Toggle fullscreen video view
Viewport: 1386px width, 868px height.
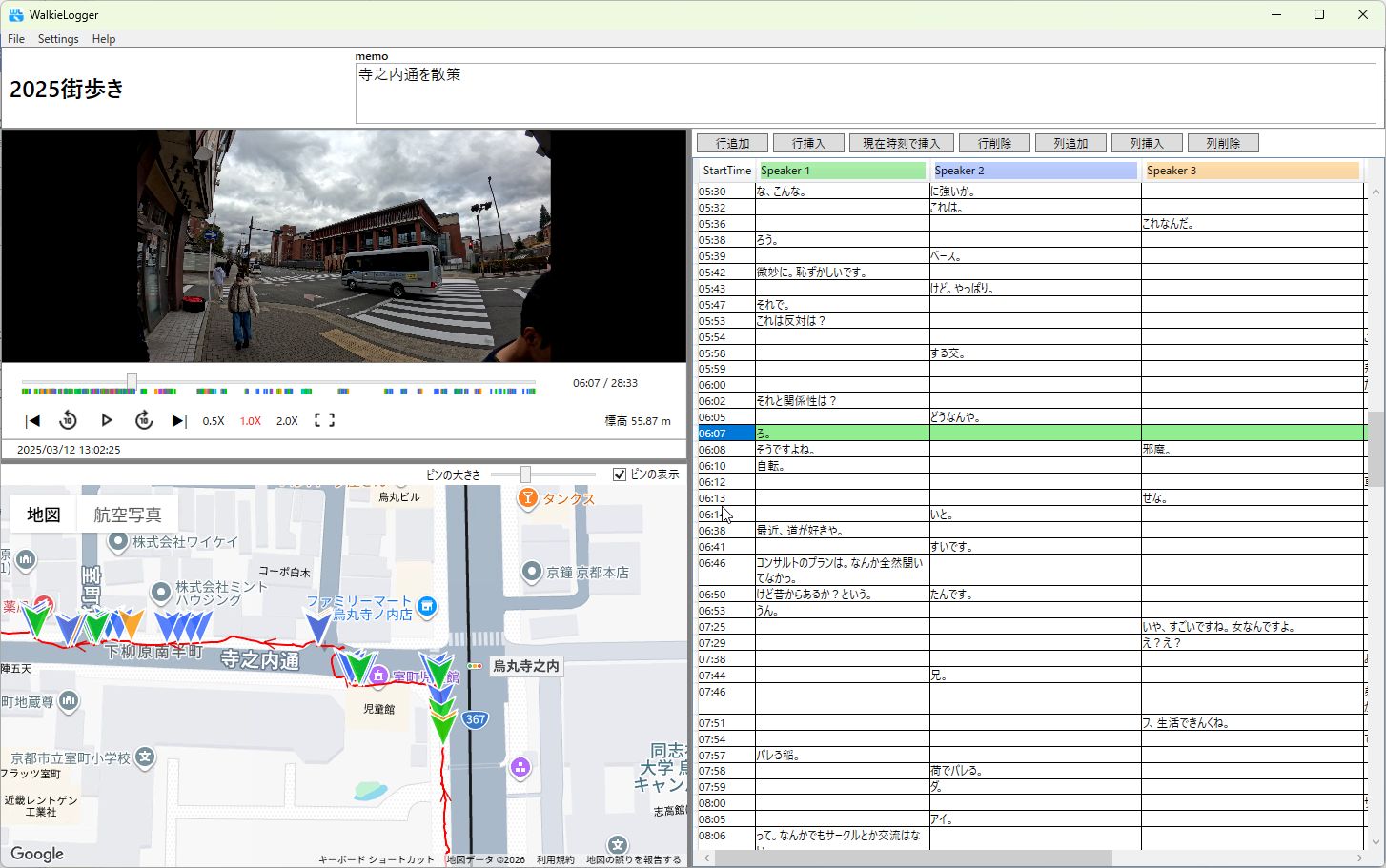pyautogui.click(x=324, y=420)
